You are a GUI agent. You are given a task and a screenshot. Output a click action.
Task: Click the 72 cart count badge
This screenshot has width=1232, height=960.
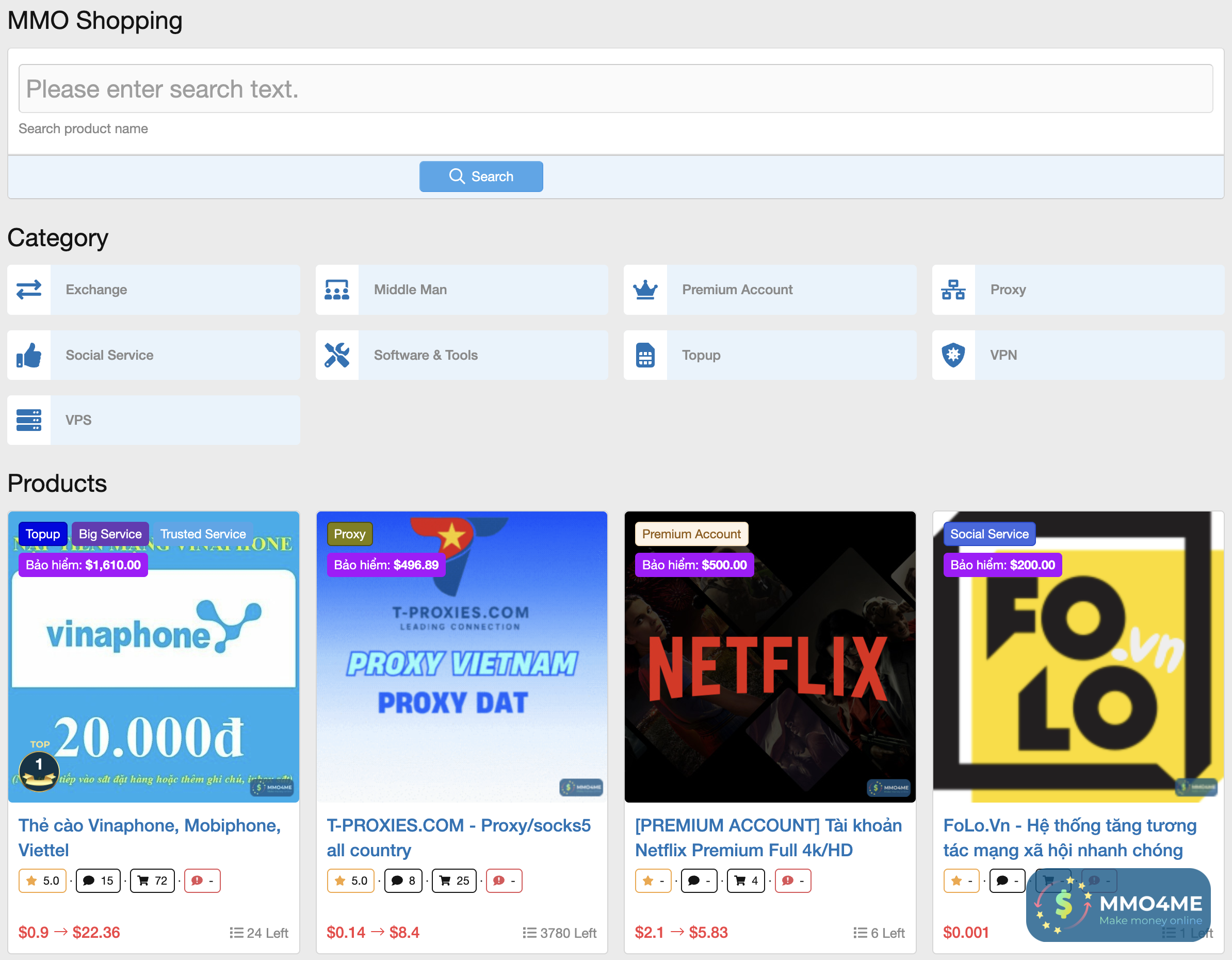pyautogui.click(x=152, y=881)
